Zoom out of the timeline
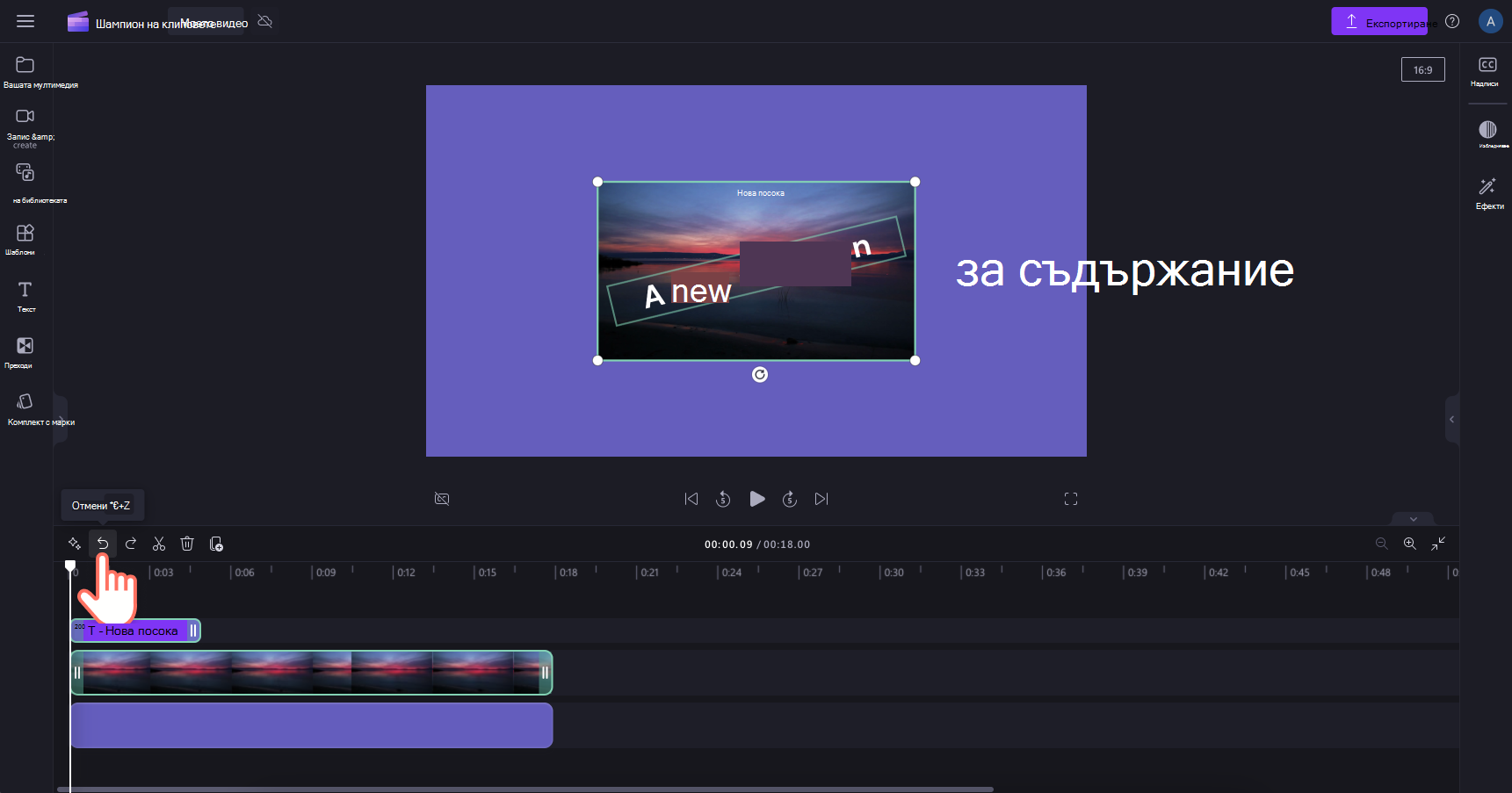Viewport: 1512px width, 793px height. (x=1381, y=544)
